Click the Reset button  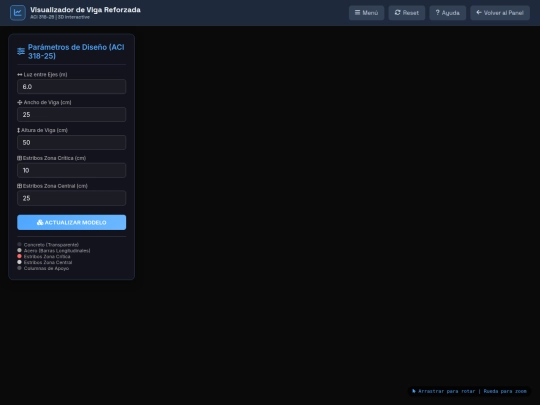tap(407, 13)
